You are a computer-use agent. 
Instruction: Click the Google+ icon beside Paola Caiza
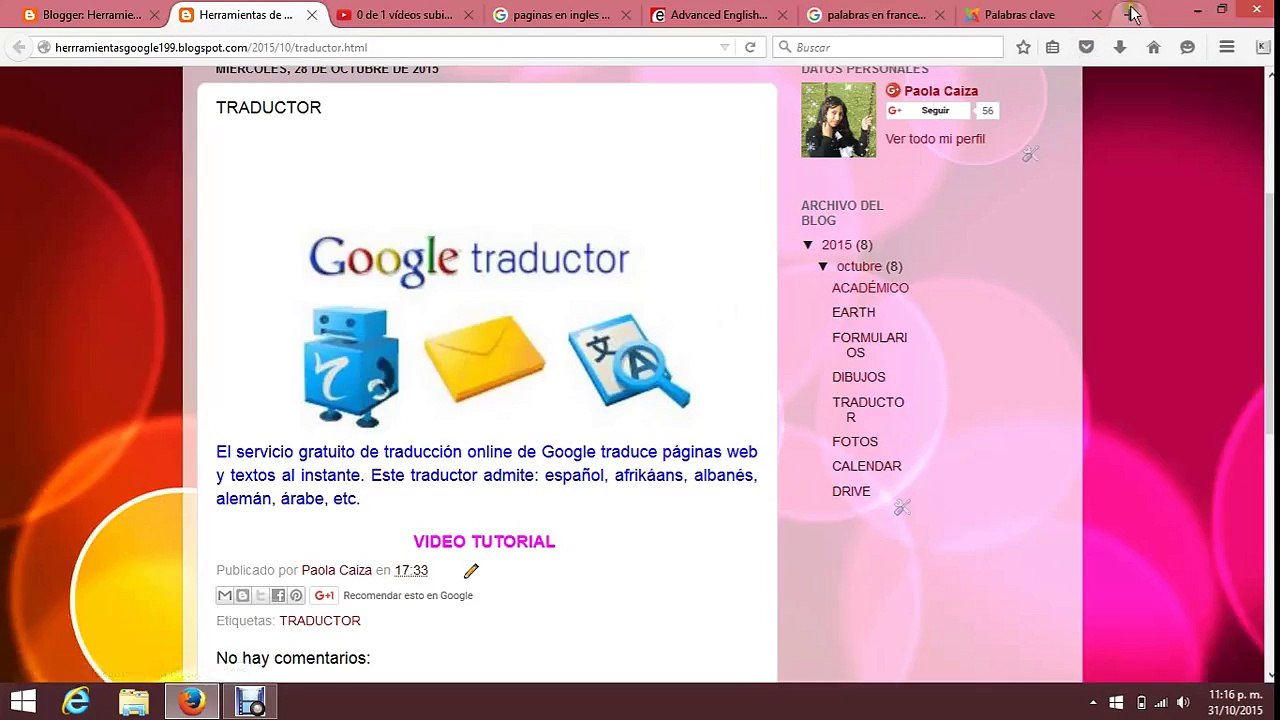click(893, 91)
